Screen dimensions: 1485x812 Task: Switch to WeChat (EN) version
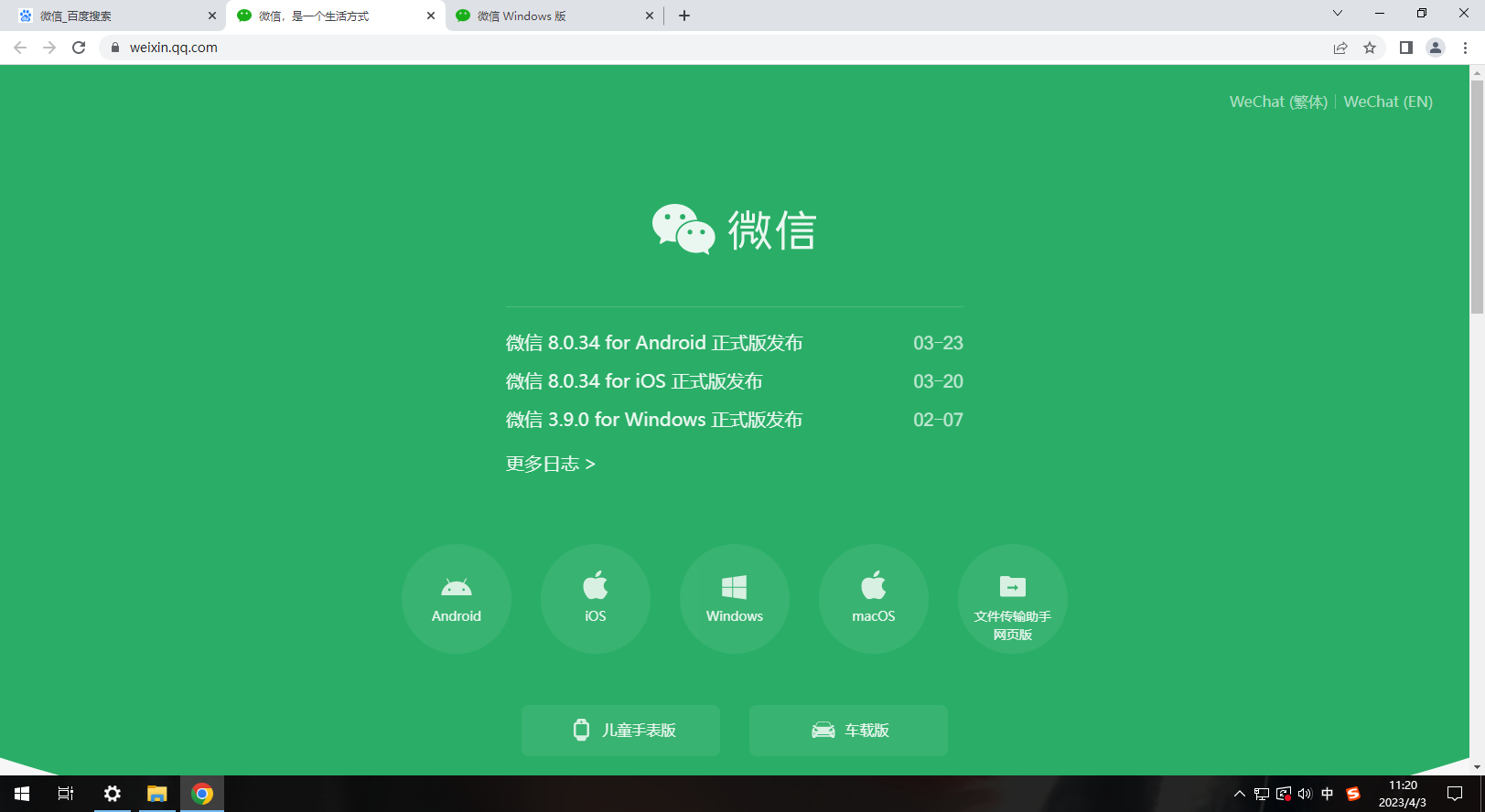[x=1388, y=101]
